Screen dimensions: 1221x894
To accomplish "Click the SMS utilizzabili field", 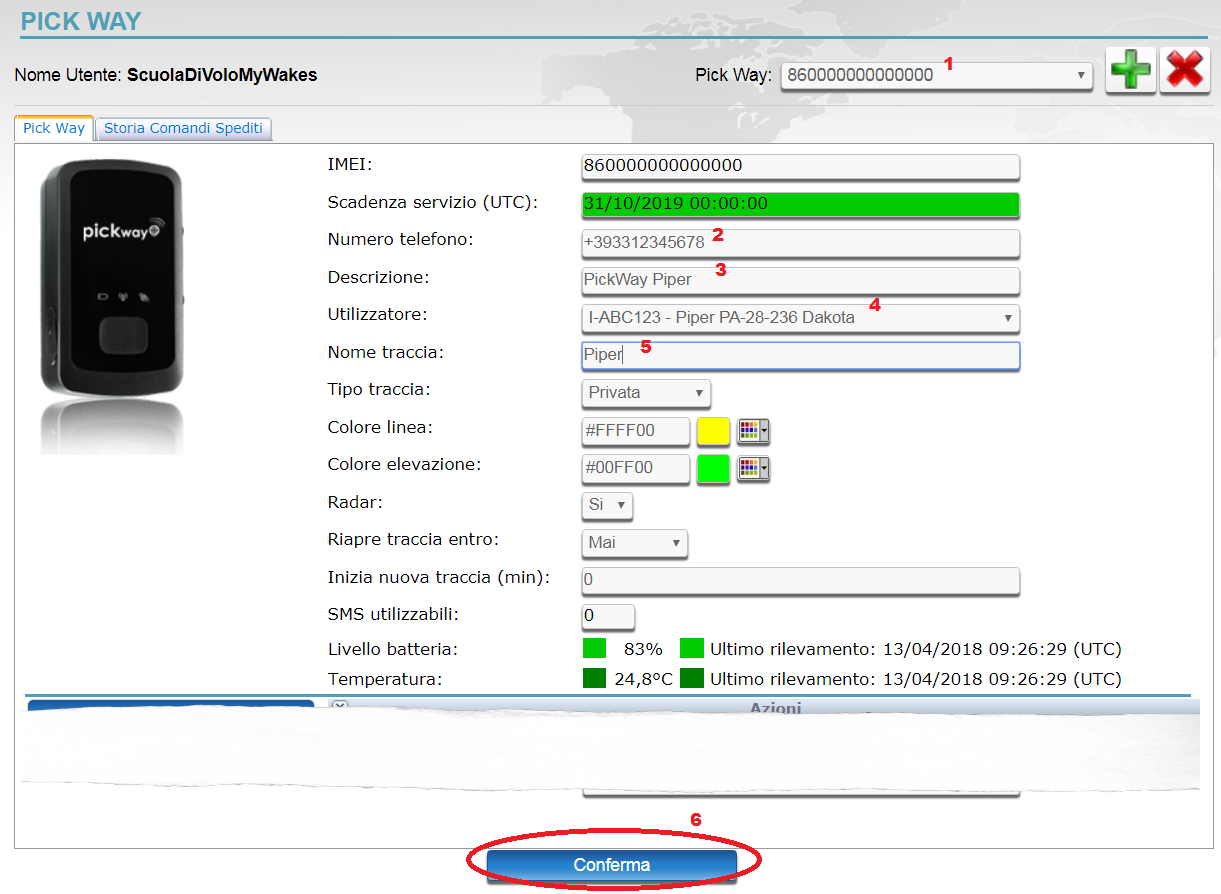I will (x=608, y=616).
